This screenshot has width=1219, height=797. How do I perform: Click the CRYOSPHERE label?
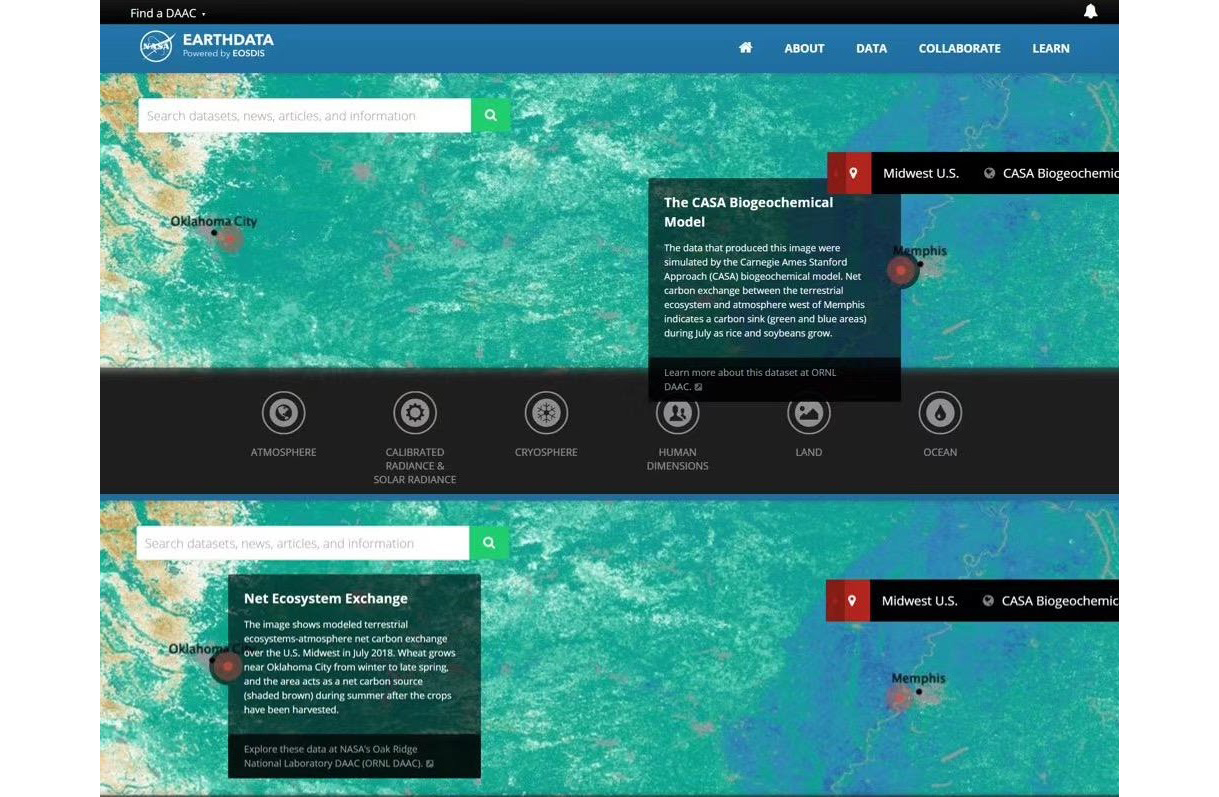(546, 452)
